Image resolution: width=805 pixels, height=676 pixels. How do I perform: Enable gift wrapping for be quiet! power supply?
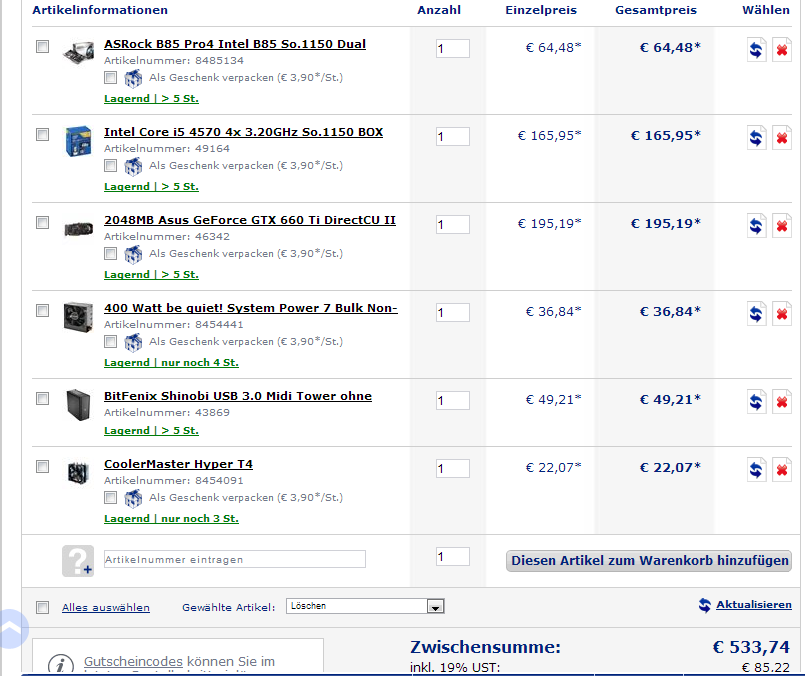[x=110, y=341]
